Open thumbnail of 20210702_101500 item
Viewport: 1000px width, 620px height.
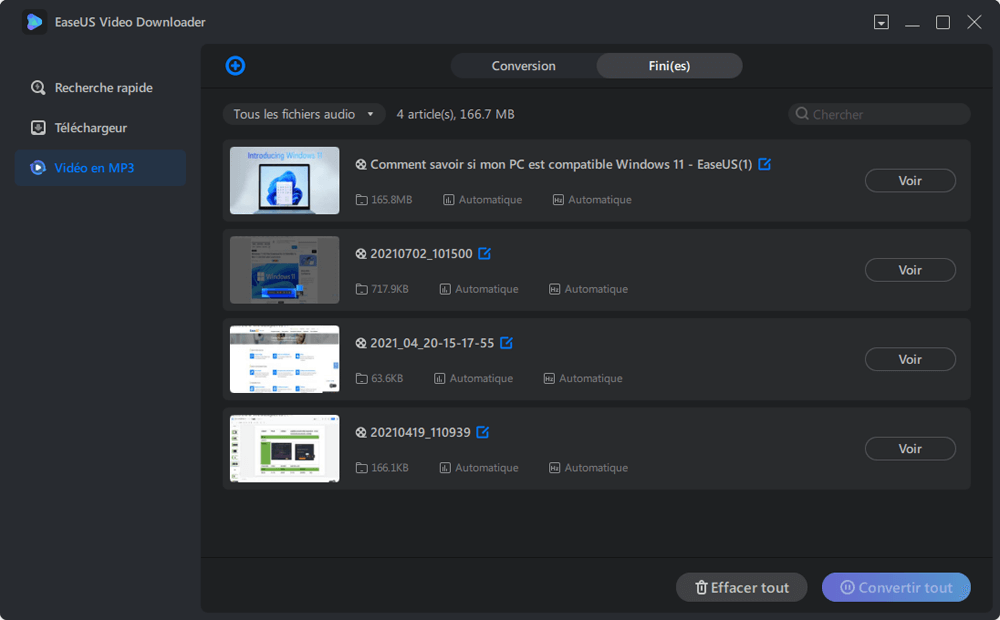click(284, 270)
